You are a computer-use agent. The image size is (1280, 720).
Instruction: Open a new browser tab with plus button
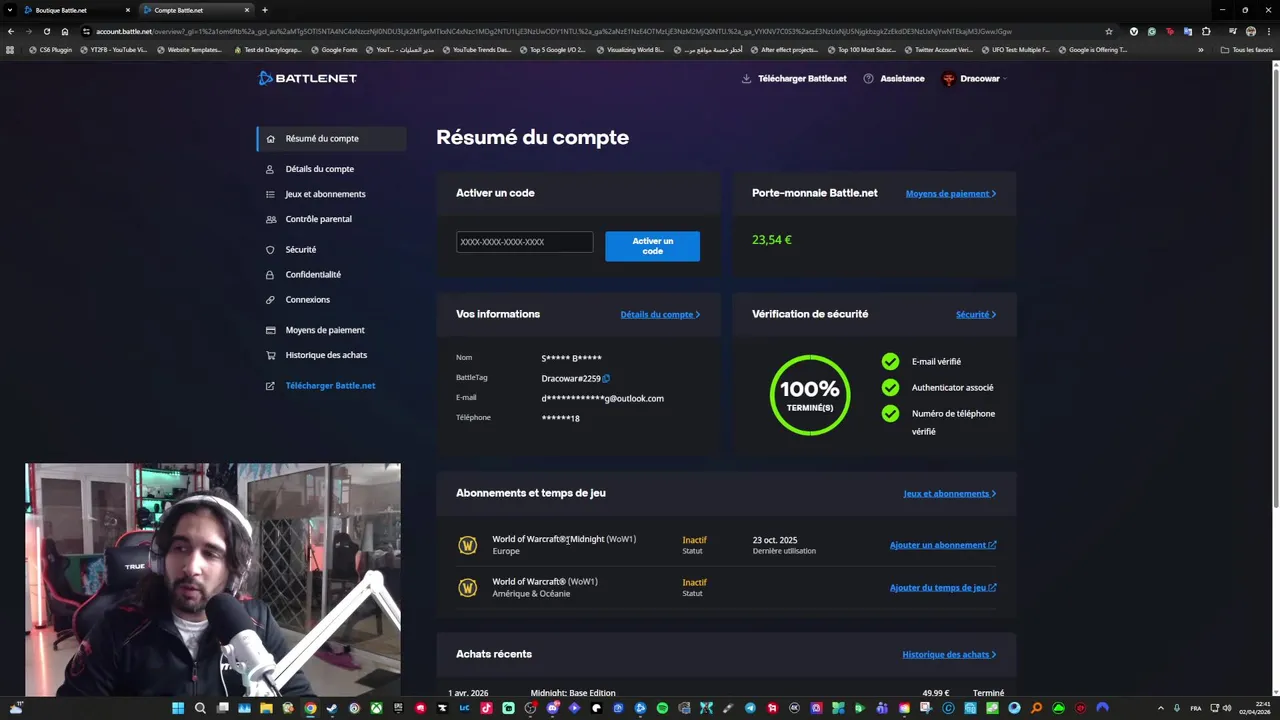tap(265, 10)
